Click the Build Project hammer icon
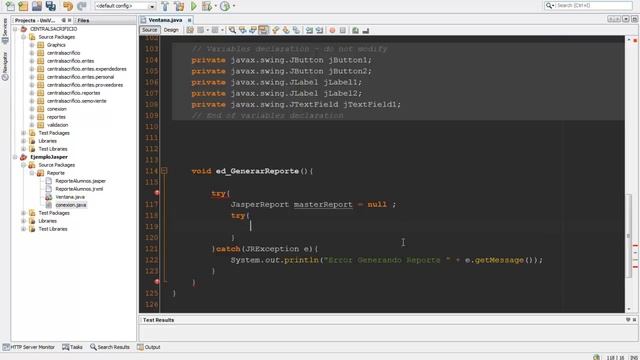 click(165, 6)
